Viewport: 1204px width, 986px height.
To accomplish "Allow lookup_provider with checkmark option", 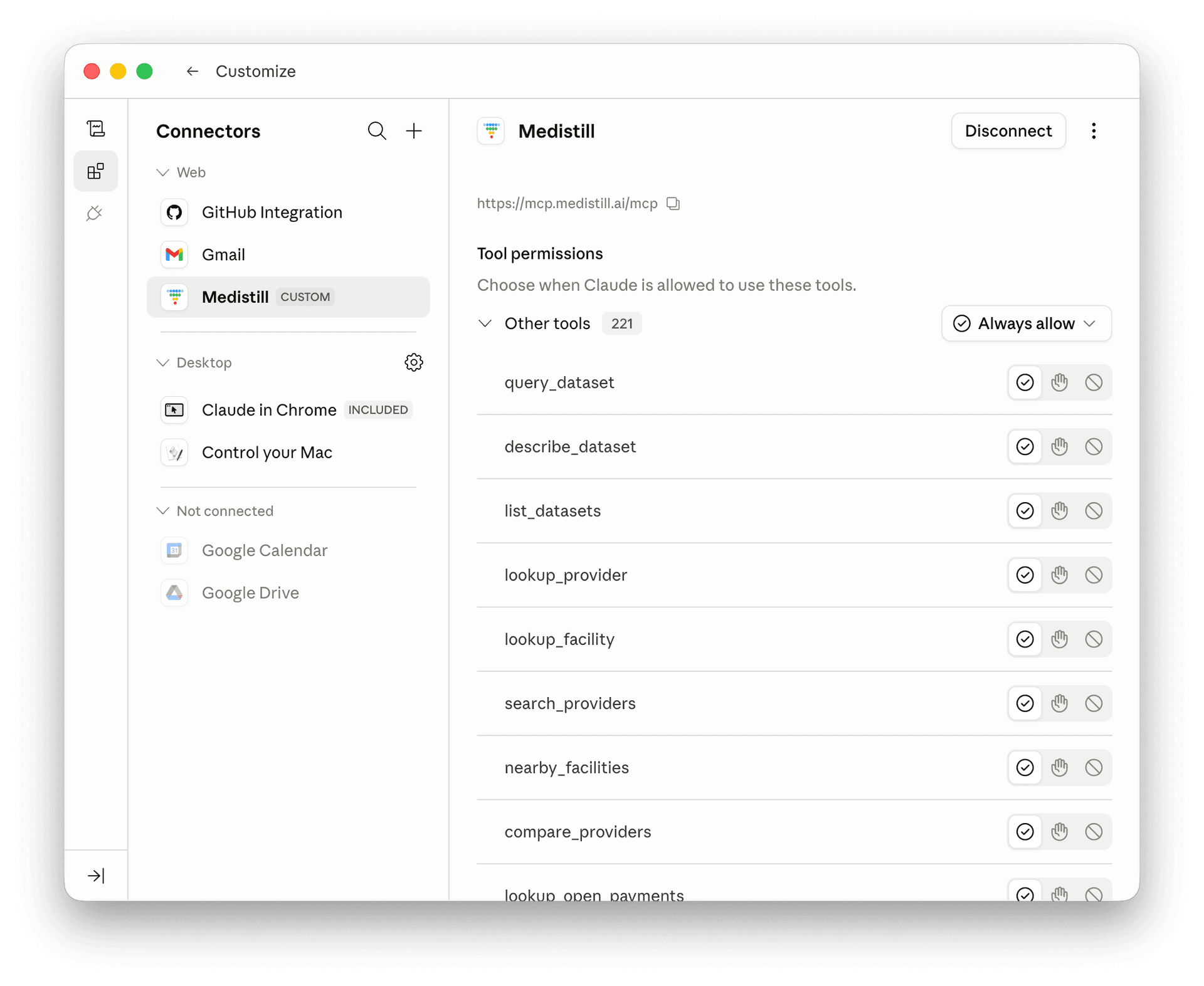I will [x=1025, y=575].
